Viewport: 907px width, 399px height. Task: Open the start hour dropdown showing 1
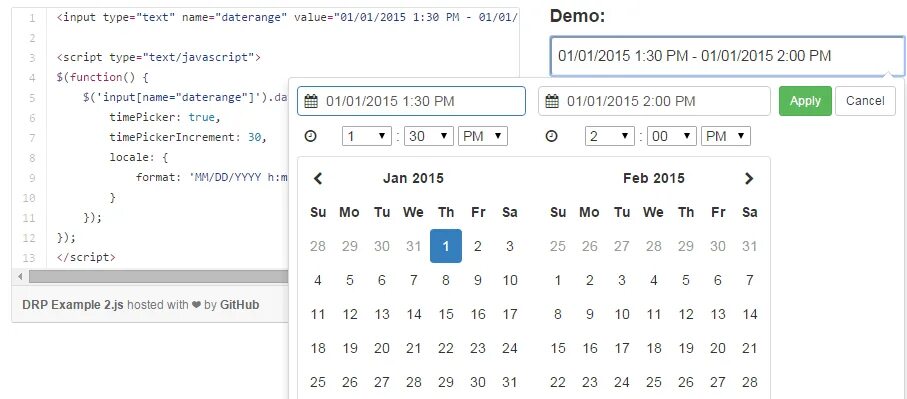367,136
